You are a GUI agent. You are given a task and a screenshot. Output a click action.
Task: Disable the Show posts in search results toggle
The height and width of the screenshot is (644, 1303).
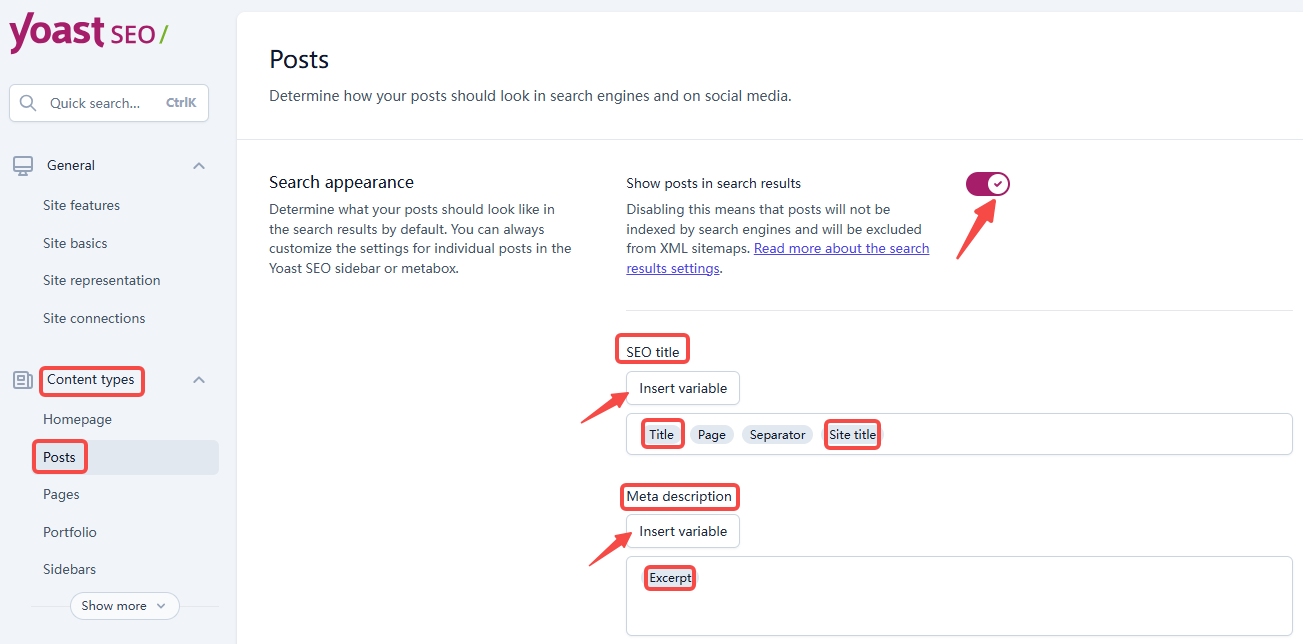[x=987, y=184]
